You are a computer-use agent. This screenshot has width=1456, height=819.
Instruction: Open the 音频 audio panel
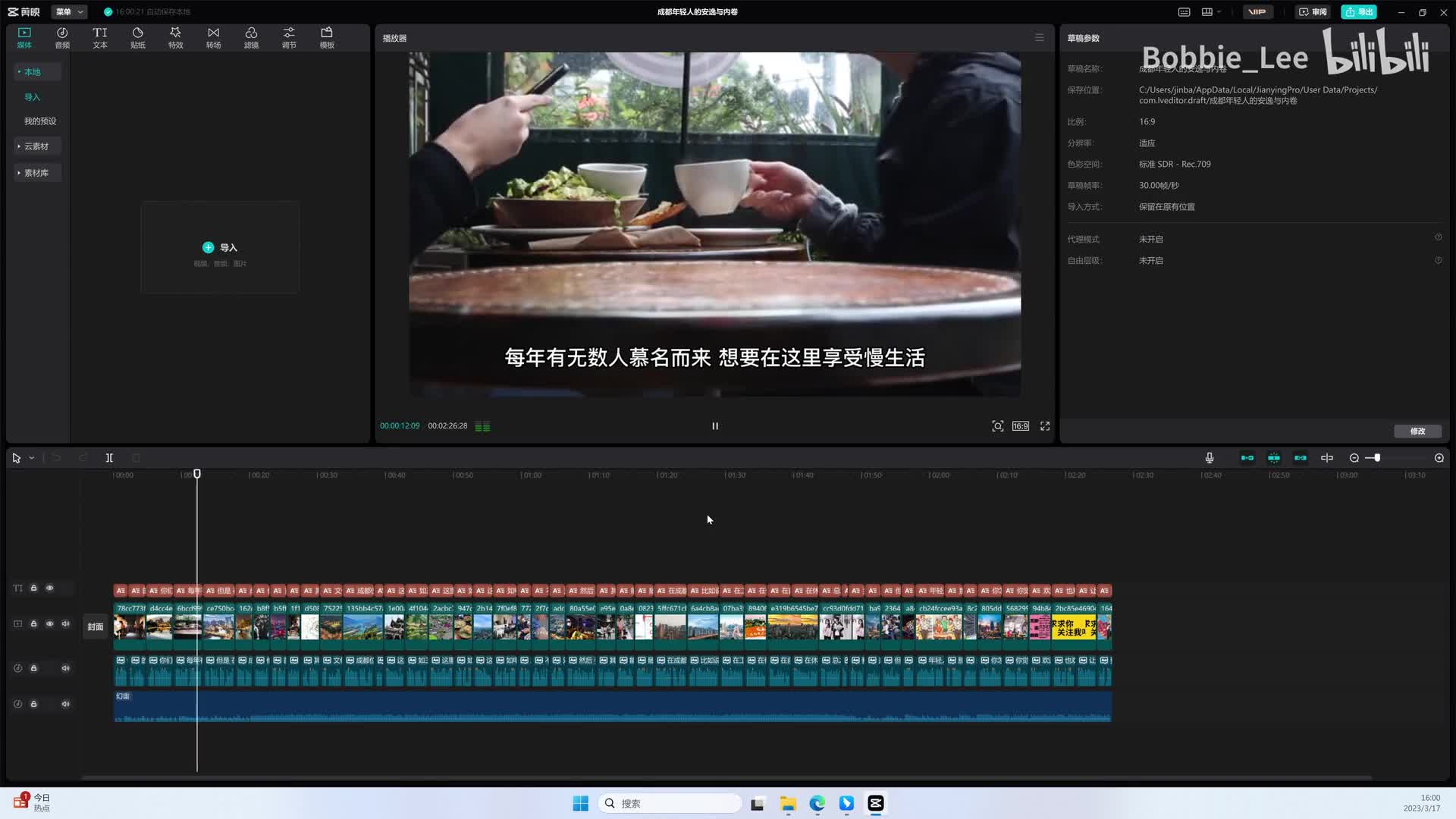coord(62,37)
